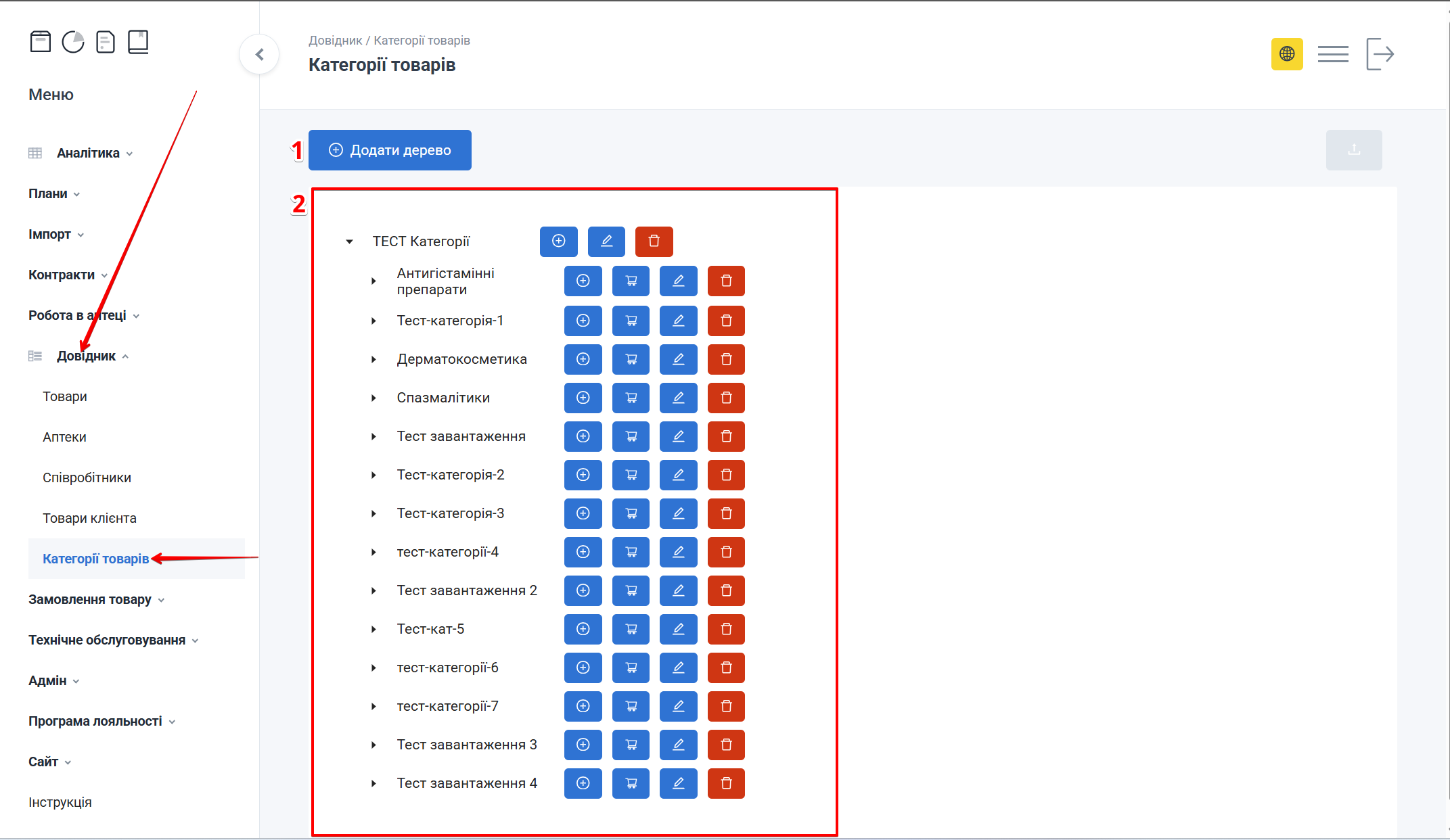Edit the Дерматокосметика category
Image resolution: width=1450 pixels, height=840 pixels.
[678, 359]
